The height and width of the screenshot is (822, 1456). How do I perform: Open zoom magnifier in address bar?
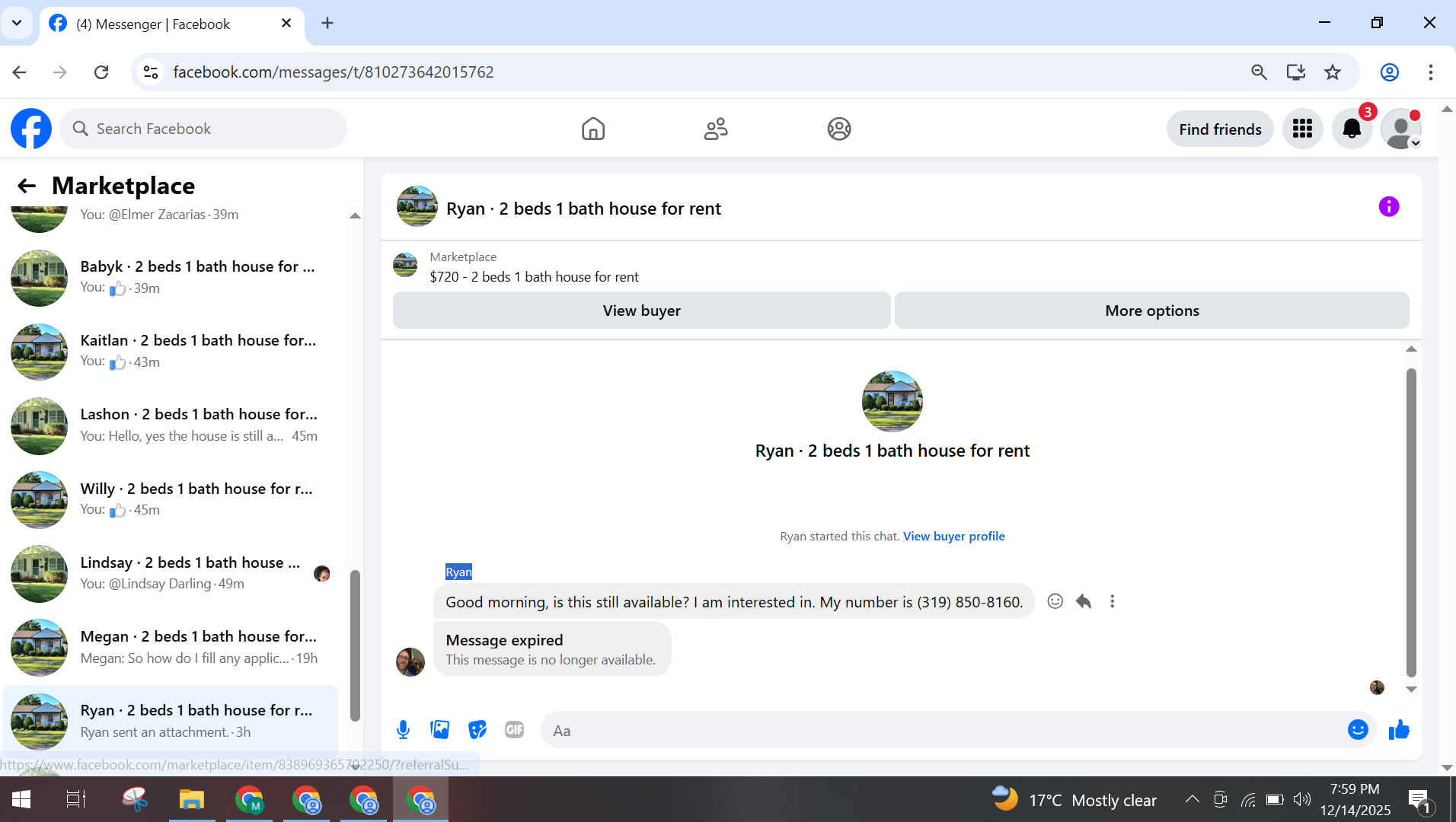[x=1259, y=72]
